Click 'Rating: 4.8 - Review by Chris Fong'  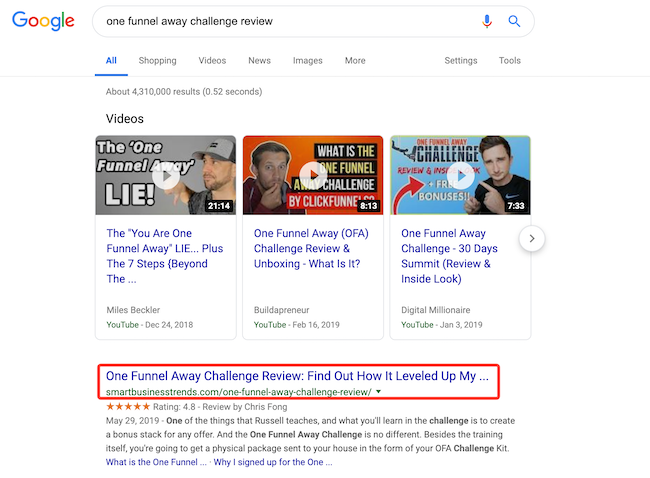220,407
